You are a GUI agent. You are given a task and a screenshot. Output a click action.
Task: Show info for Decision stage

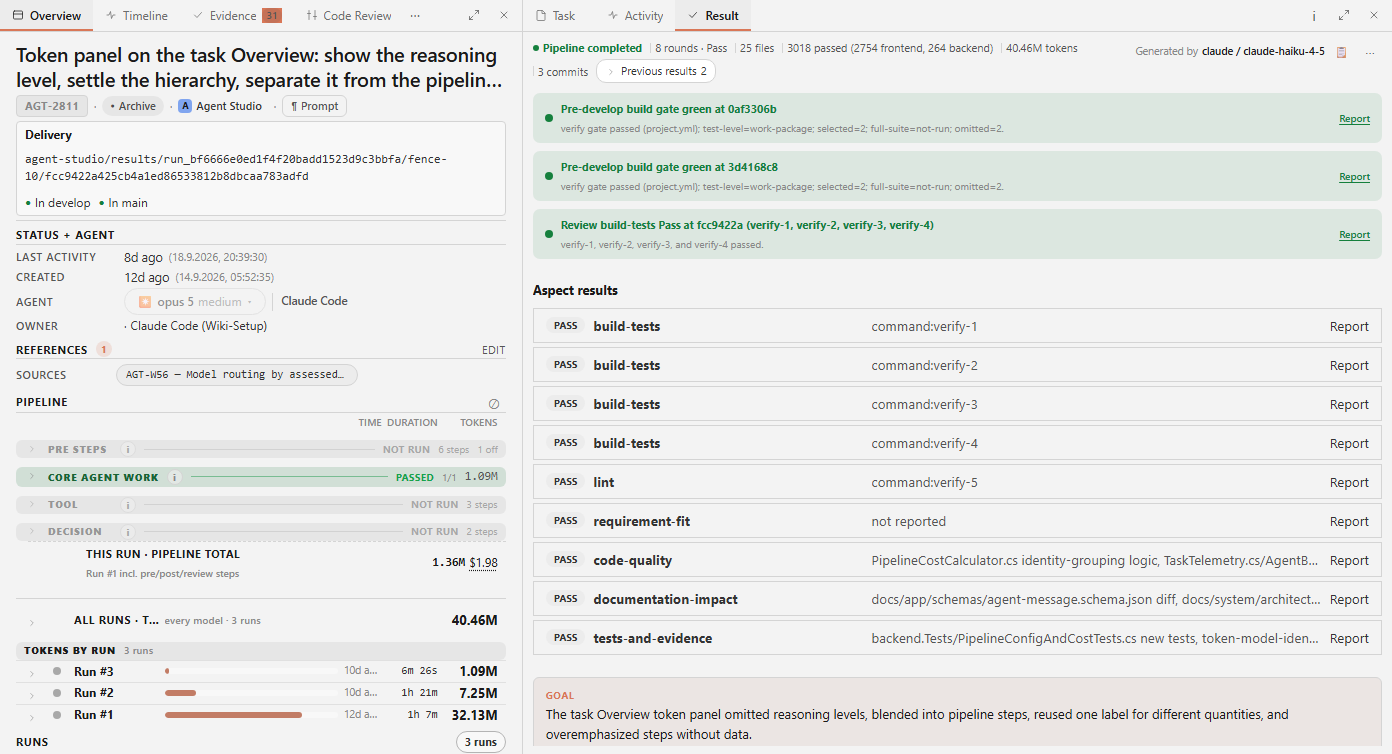tap(128, 532)
